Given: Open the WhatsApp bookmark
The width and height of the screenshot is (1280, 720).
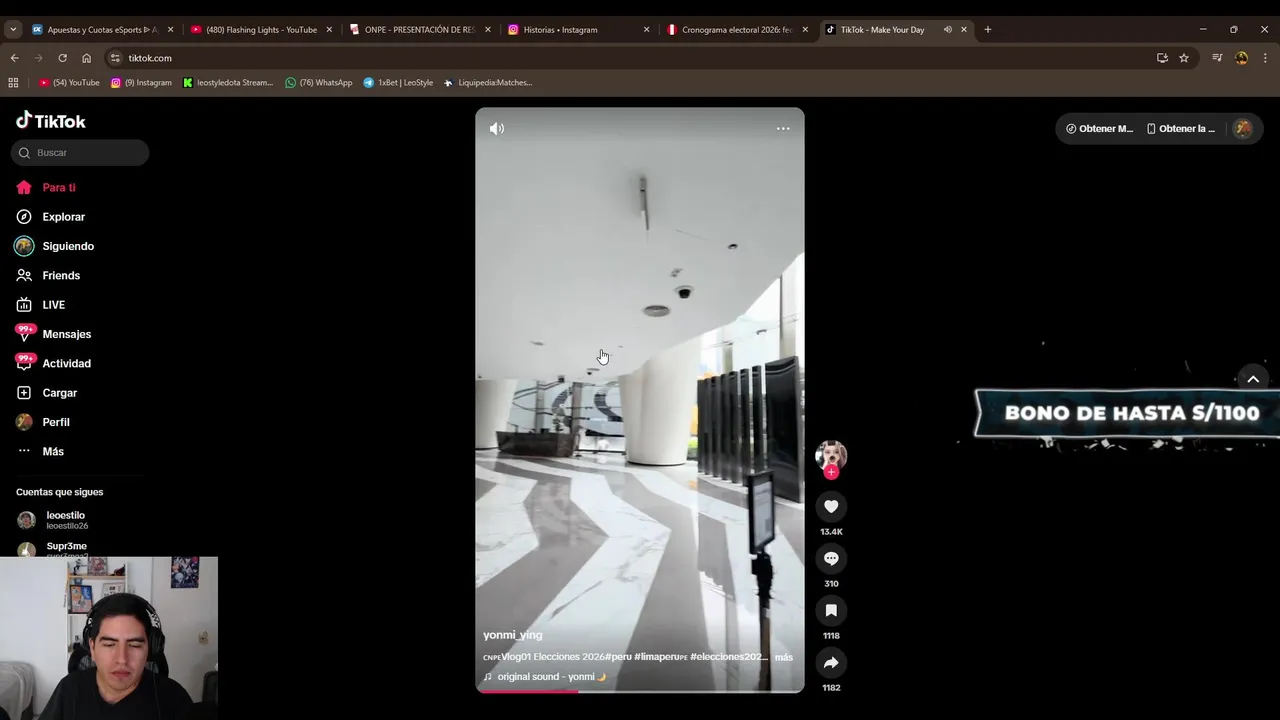Looking at the screenshot, I should (318, 83).
